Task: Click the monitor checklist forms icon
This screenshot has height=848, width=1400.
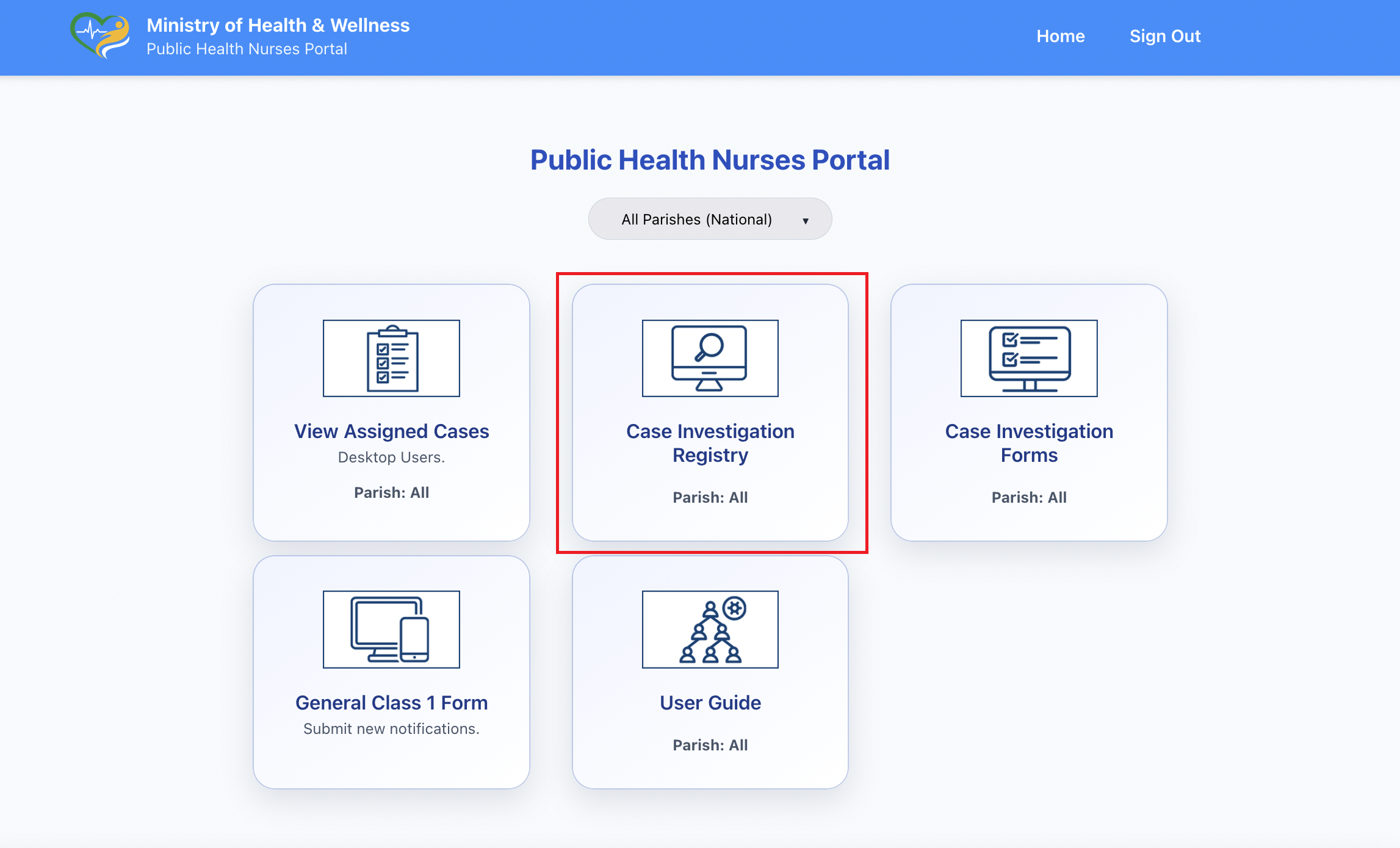Action: [1029, 358]
